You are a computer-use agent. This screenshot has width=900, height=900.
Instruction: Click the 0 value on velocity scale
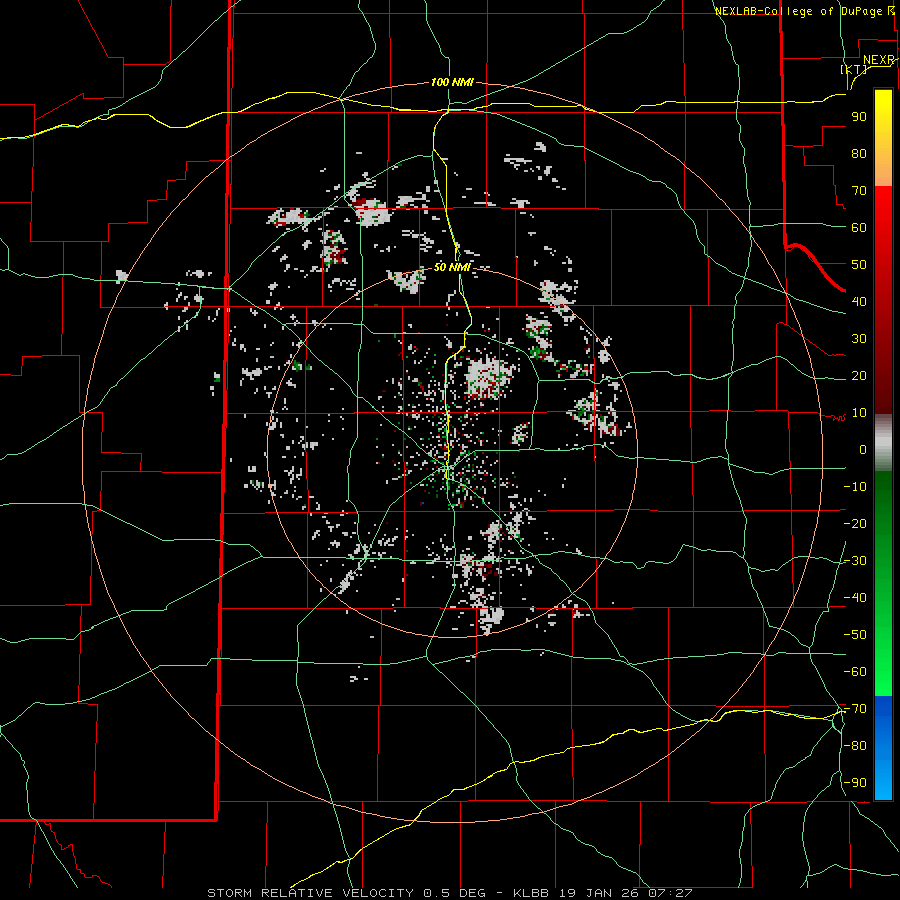(x=863, y=450)
